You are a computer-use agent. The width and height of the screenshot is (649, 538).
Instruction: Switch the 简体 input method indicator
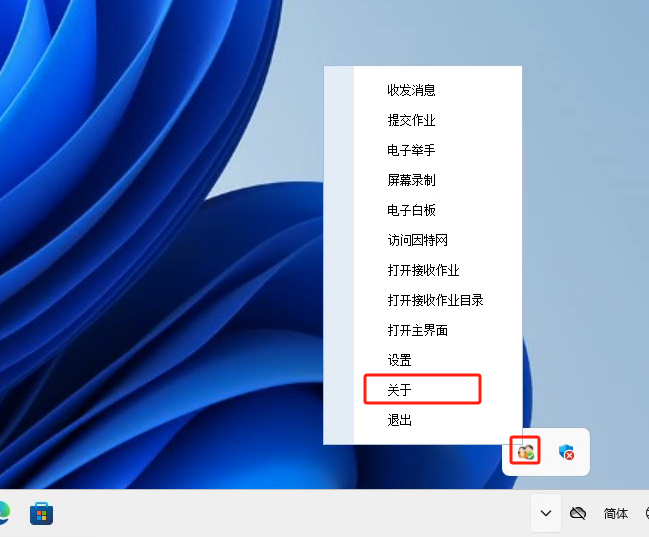[616, 514]
